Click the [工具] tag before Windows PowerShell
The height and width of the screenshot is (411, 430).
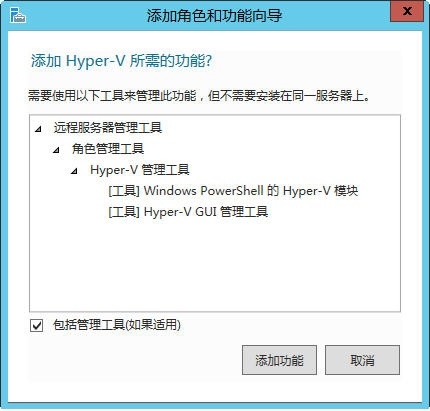pyautogui.click(x=124, y=191)
